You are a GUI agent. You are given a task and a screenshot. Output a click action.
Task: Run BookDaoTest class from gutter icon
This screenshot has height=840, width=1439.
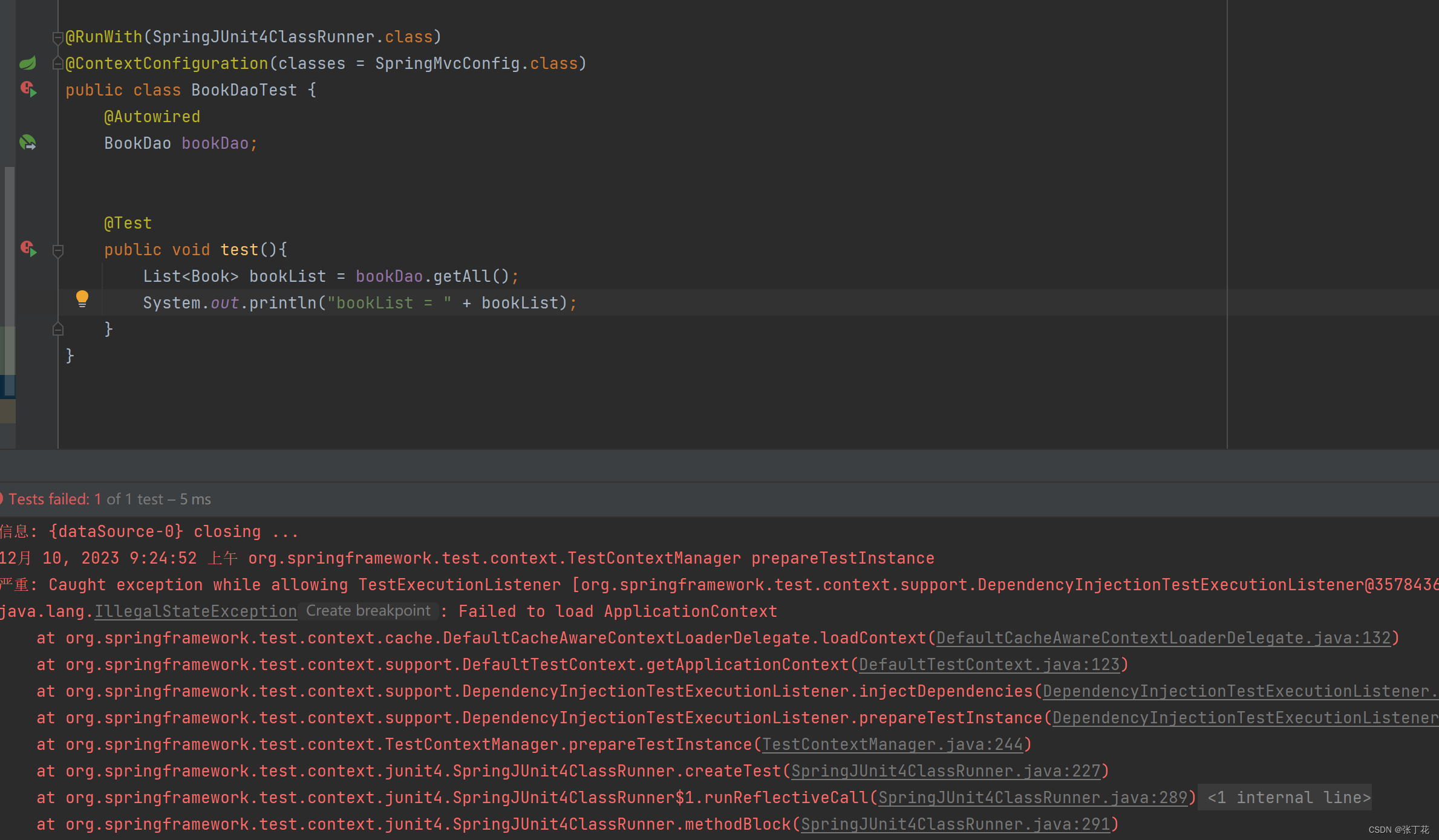point(28,90)
